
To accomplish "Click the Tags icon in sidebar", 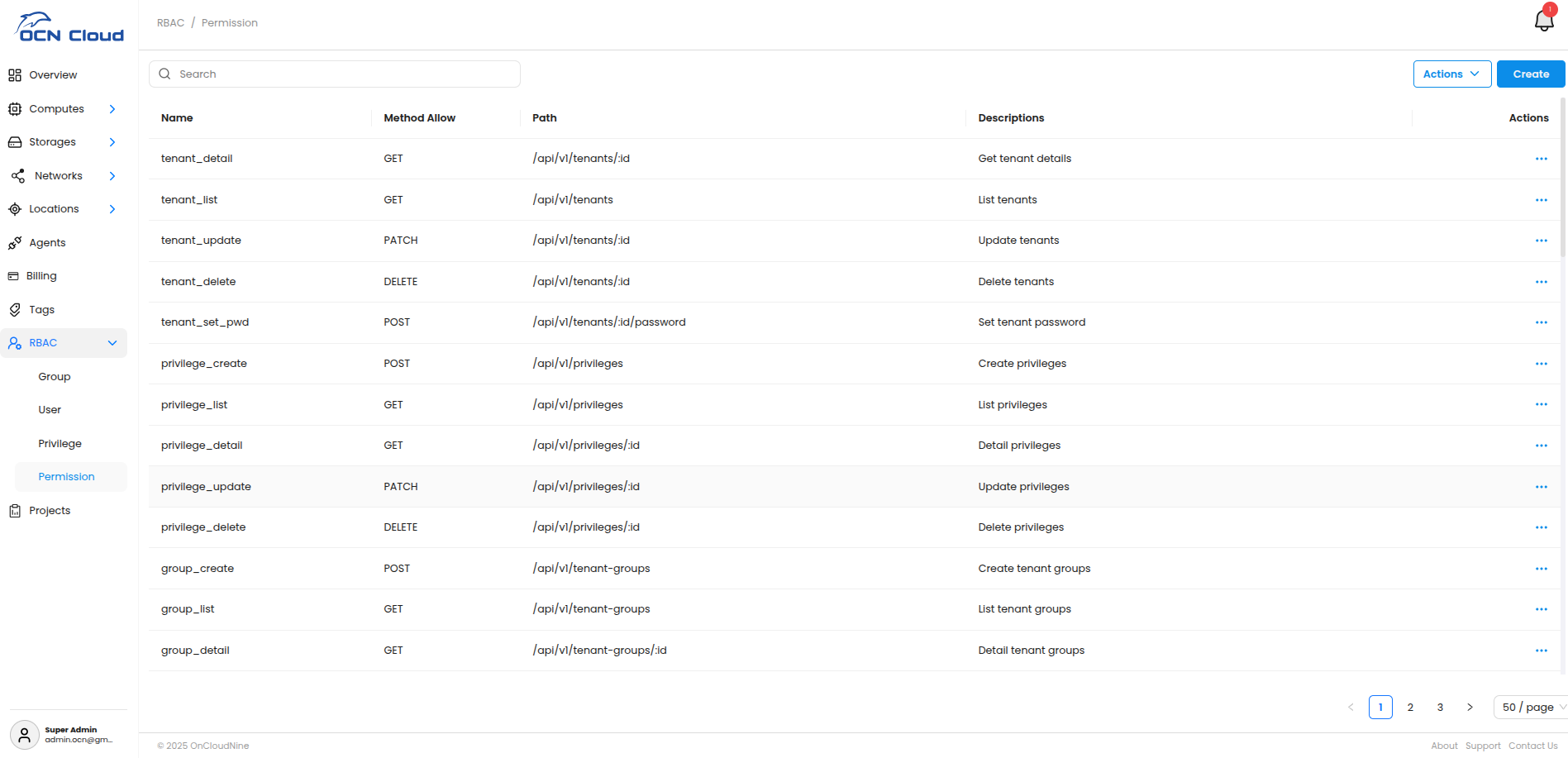I will point(15,310).
